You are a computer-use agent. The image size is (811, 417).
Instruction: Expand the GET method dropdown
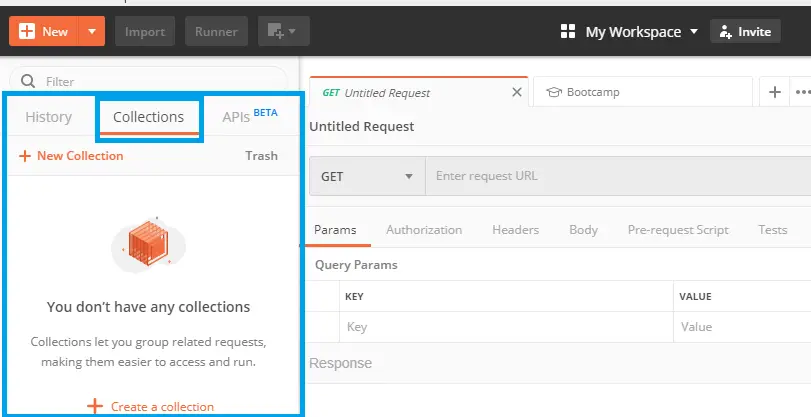pos(367,176)
